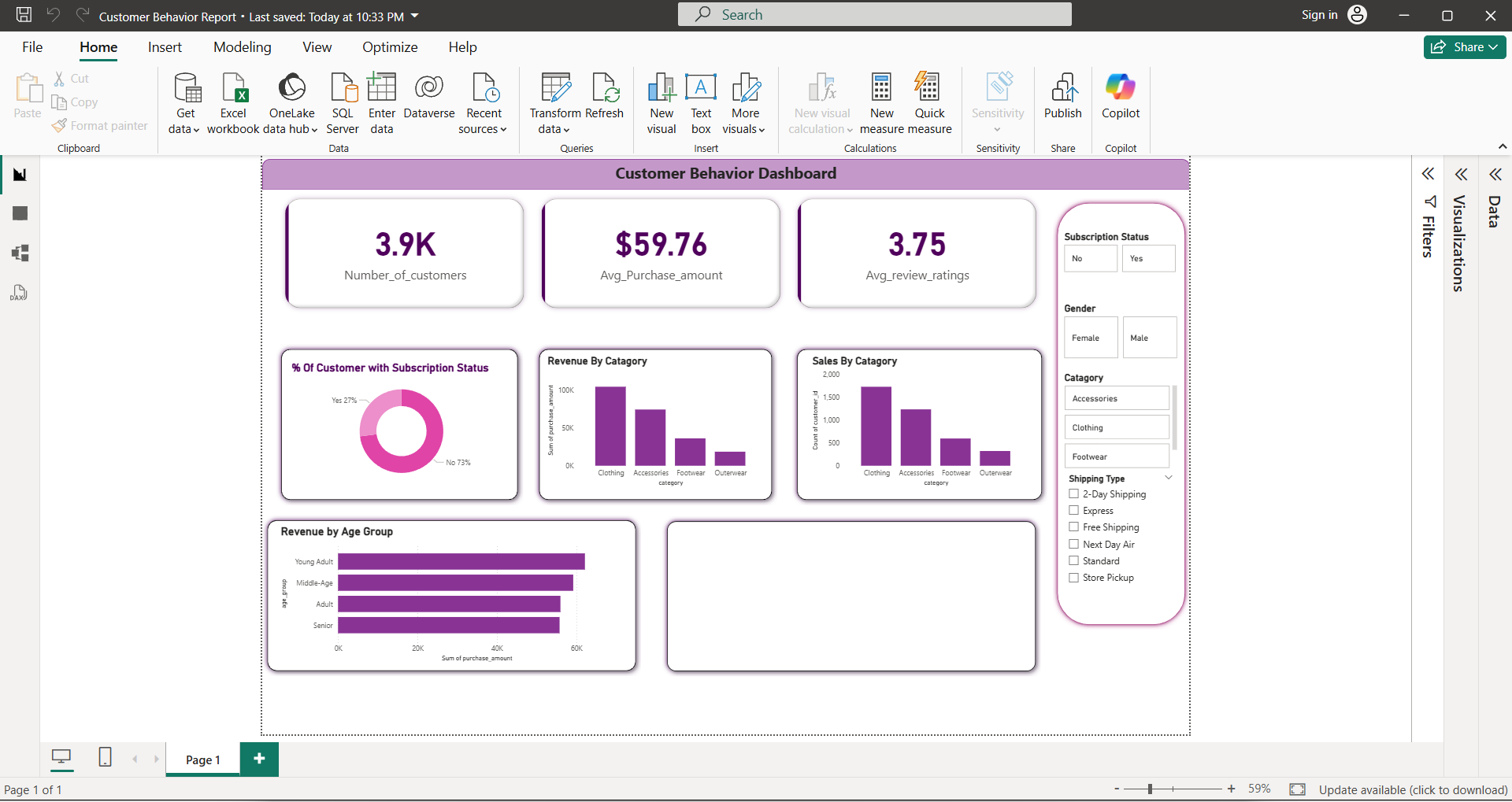
Task: Switch to mobile layout icon
Action: [105, 757]
